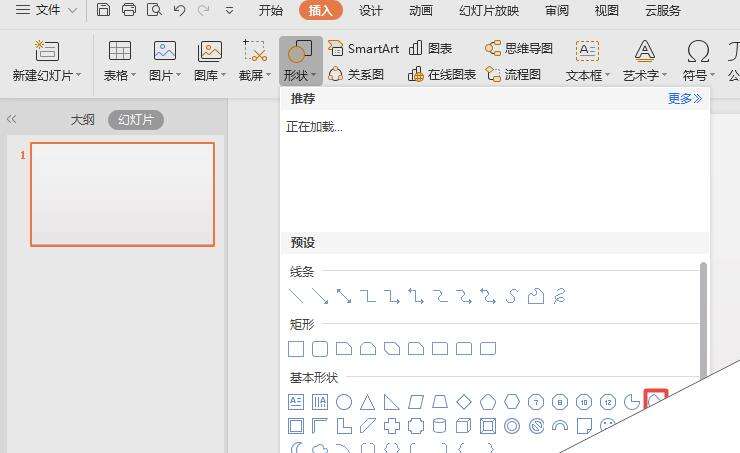Expand the 表格 table dropdown

tap(120, 75)
